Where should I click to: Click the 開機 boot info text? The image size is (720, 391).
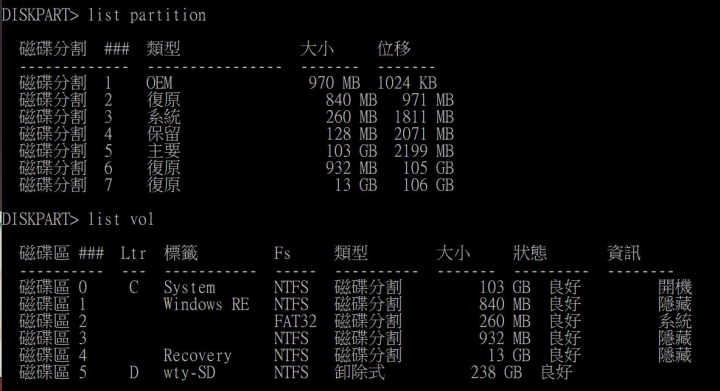coord(675,287)
